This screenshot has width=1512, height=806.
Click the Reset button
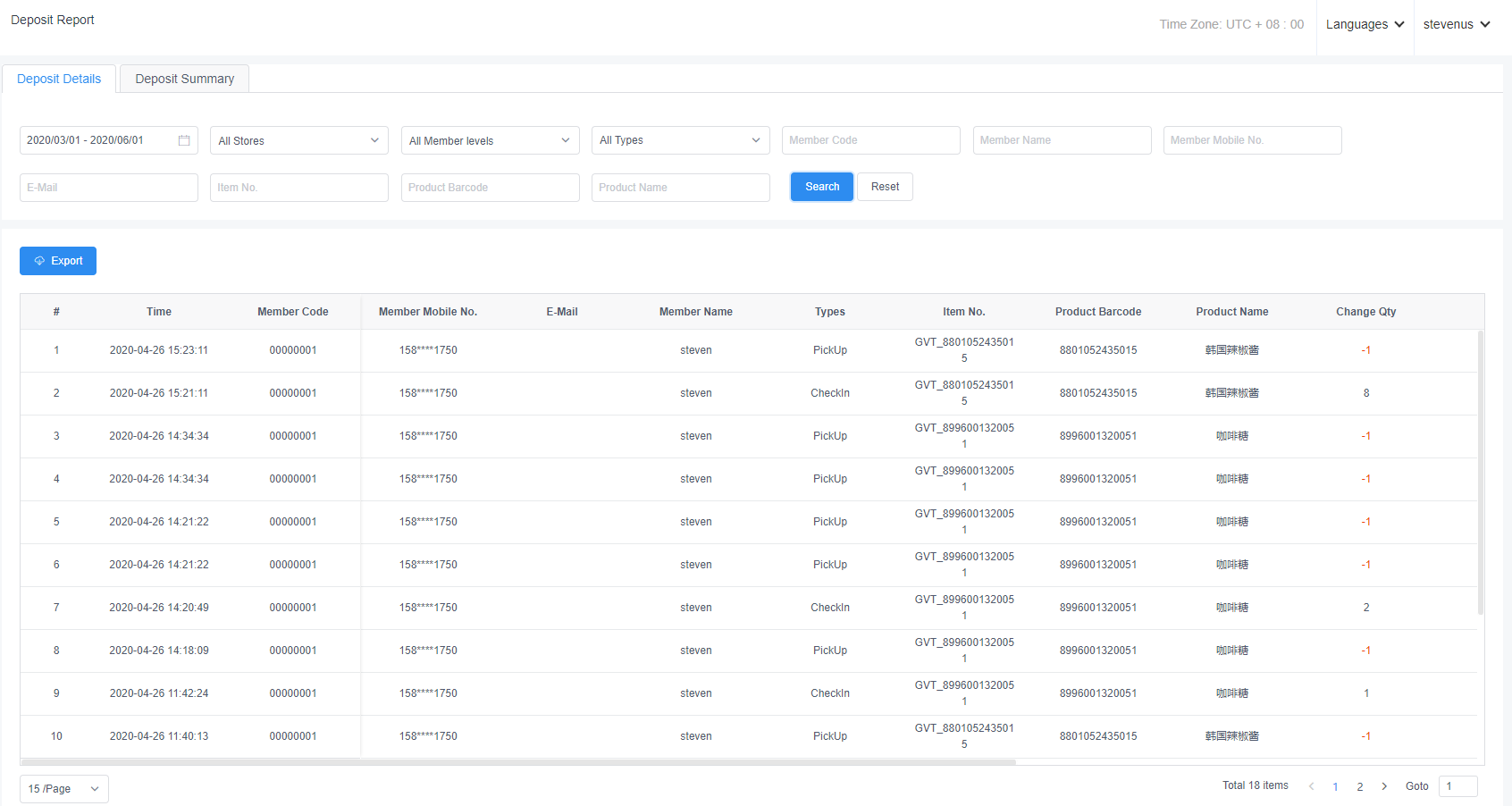point(885,187)
